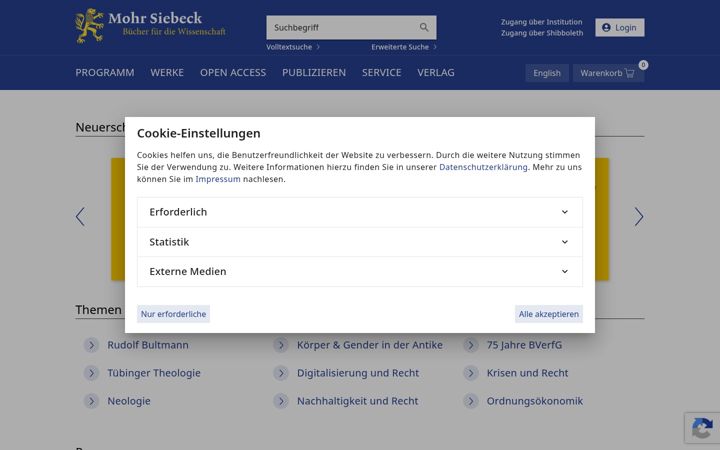The height and width of the screenshot is (450, 720).
Task: Open Körper & Gender in der Antike link
Action: [370, 345]
